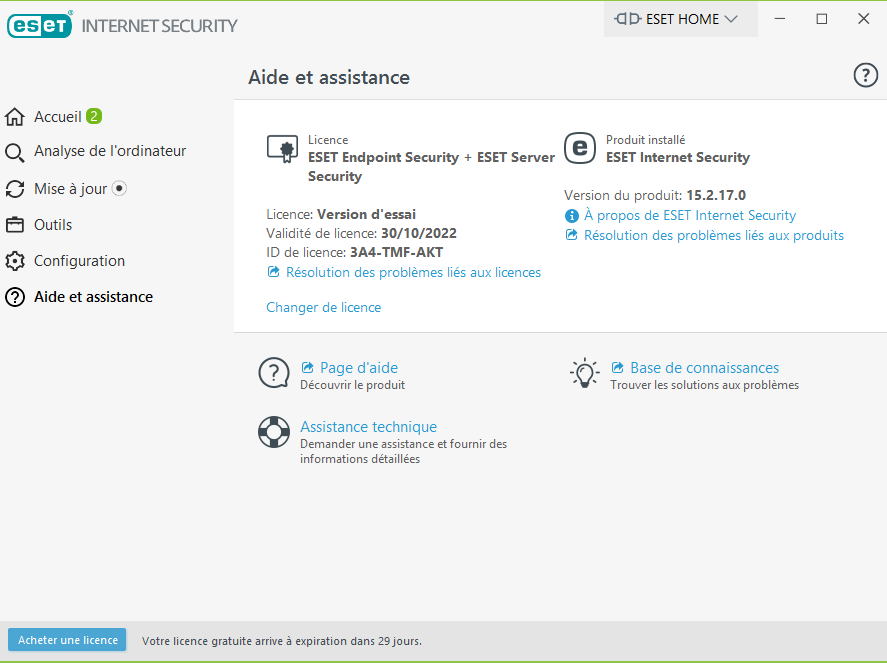
Task: Click the ESET HOME connection icon
Action: [x=627, y=19]
